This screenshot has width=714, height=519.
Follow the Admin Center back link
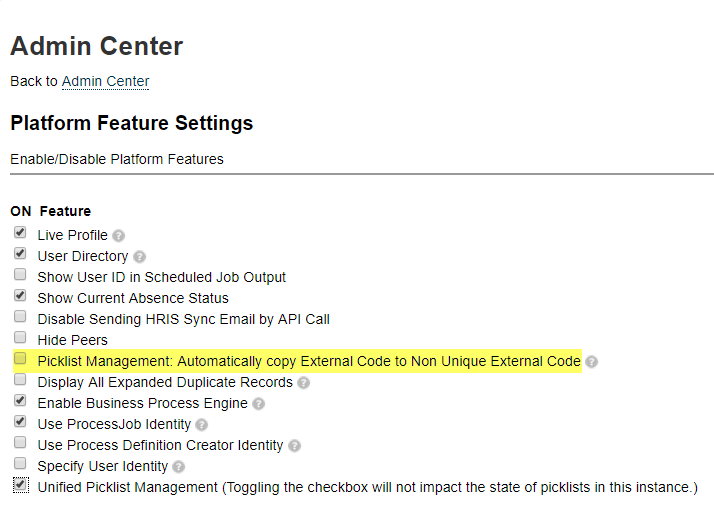coord(106,81)
